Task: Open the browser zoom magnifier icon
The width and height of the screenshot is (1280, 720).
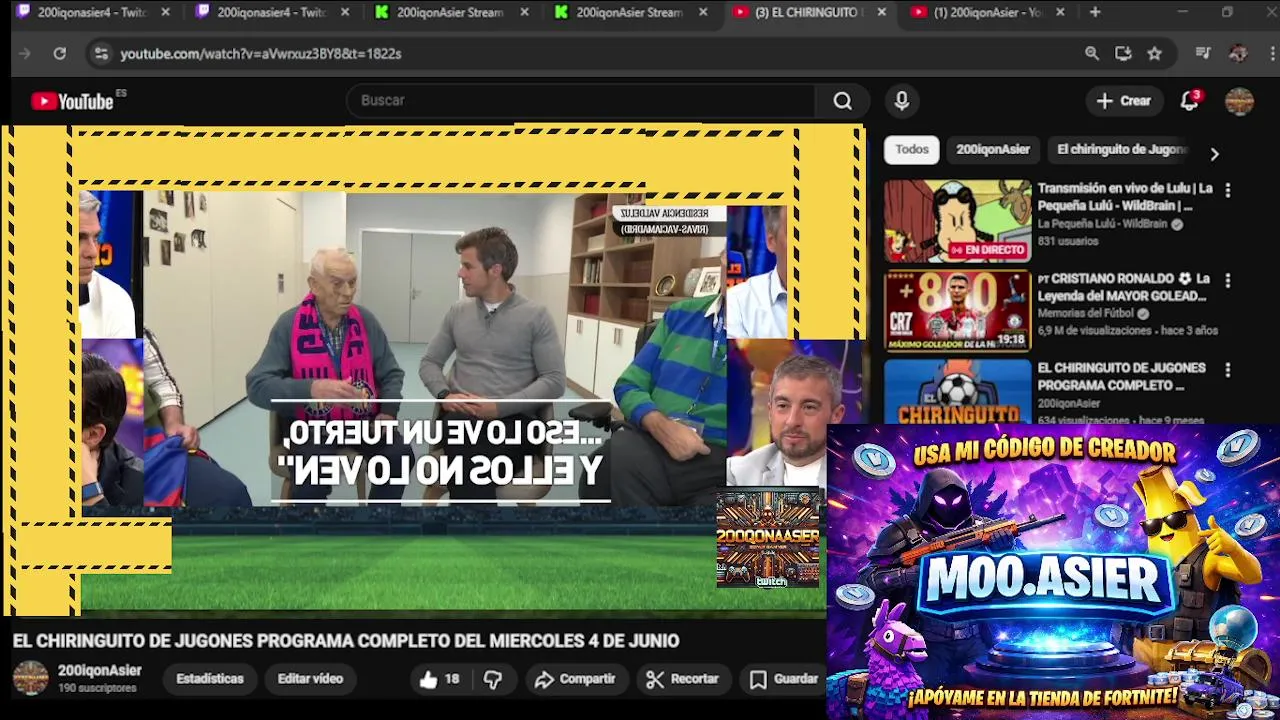Action: click(1092, 54)
